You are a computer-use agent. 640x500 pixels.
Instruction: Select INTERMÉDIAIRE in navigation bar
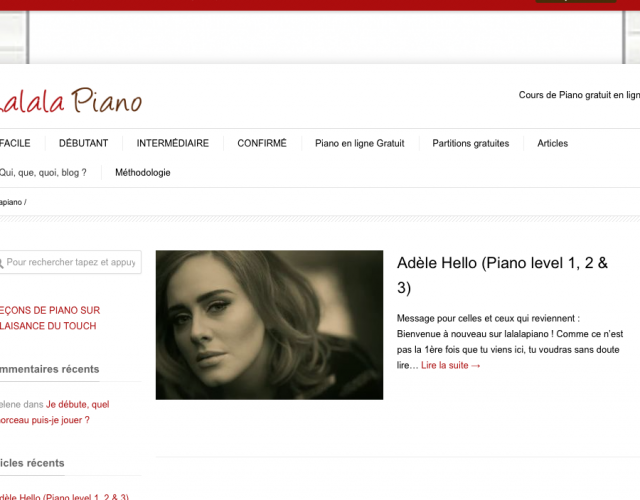tap(173, 143)
